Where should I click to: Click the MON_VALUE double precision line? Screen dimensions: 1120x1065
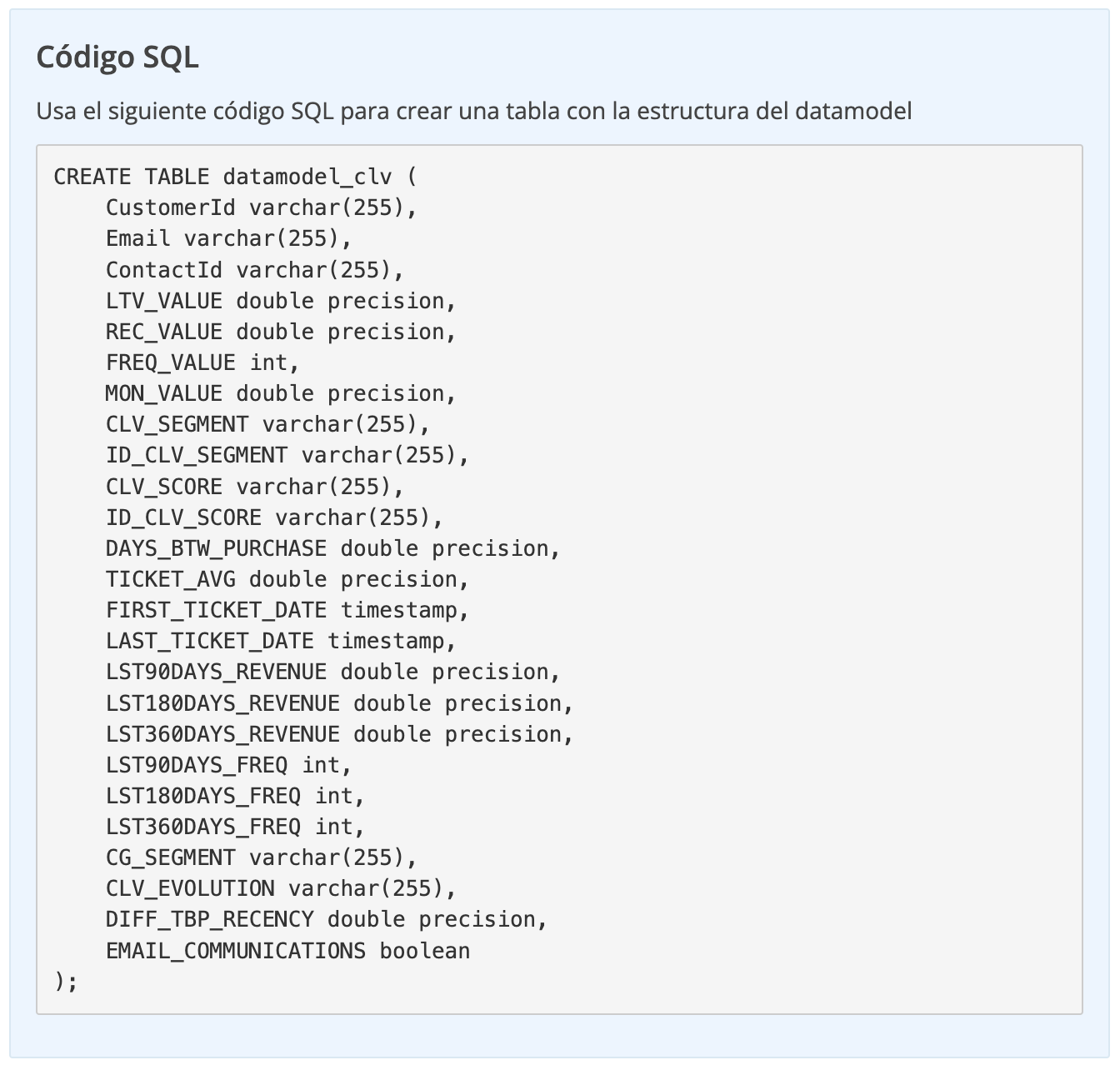281,393
